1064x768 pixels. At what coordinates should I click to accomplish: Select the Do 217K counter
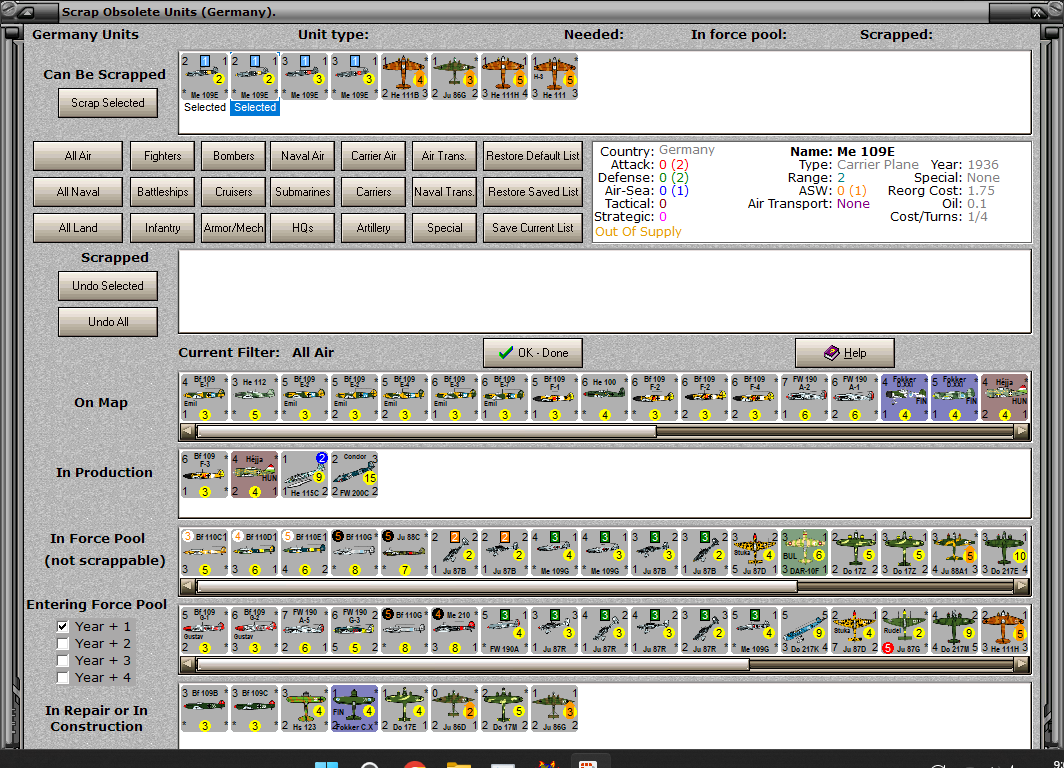pos(805,630)
